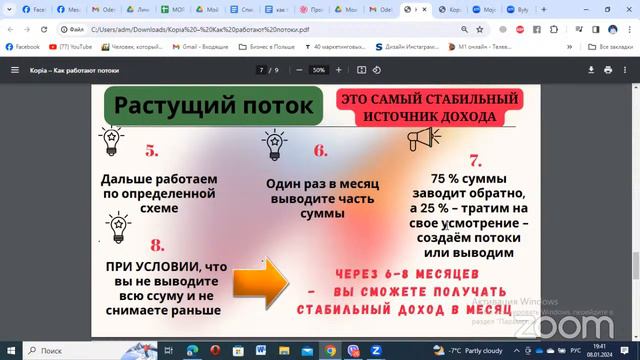Reload the current page
This screenshot has height=360, width=640.
[44, 29]
